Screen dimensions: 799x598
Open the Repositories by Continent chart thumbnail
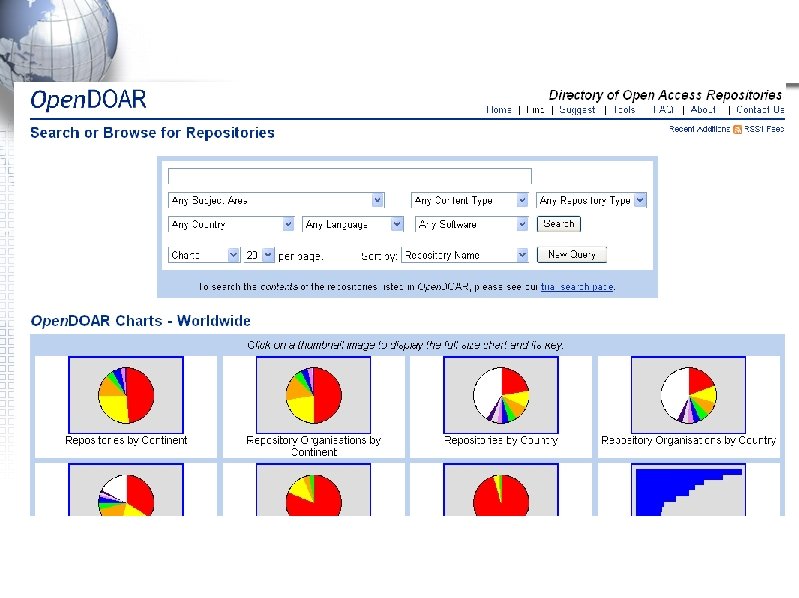point(126,395)
